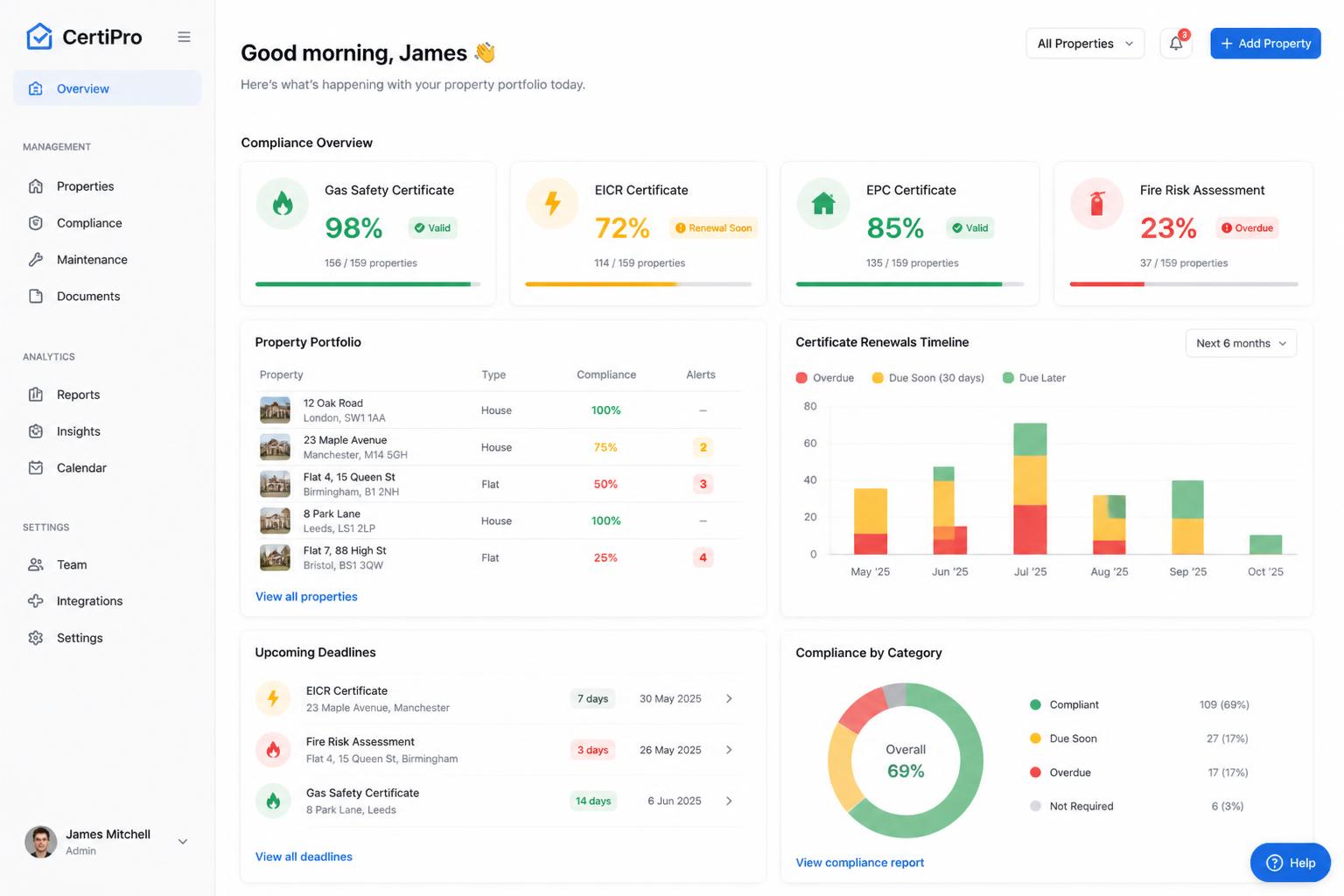Toggle Not Required legend item

tap(1071, 807)
